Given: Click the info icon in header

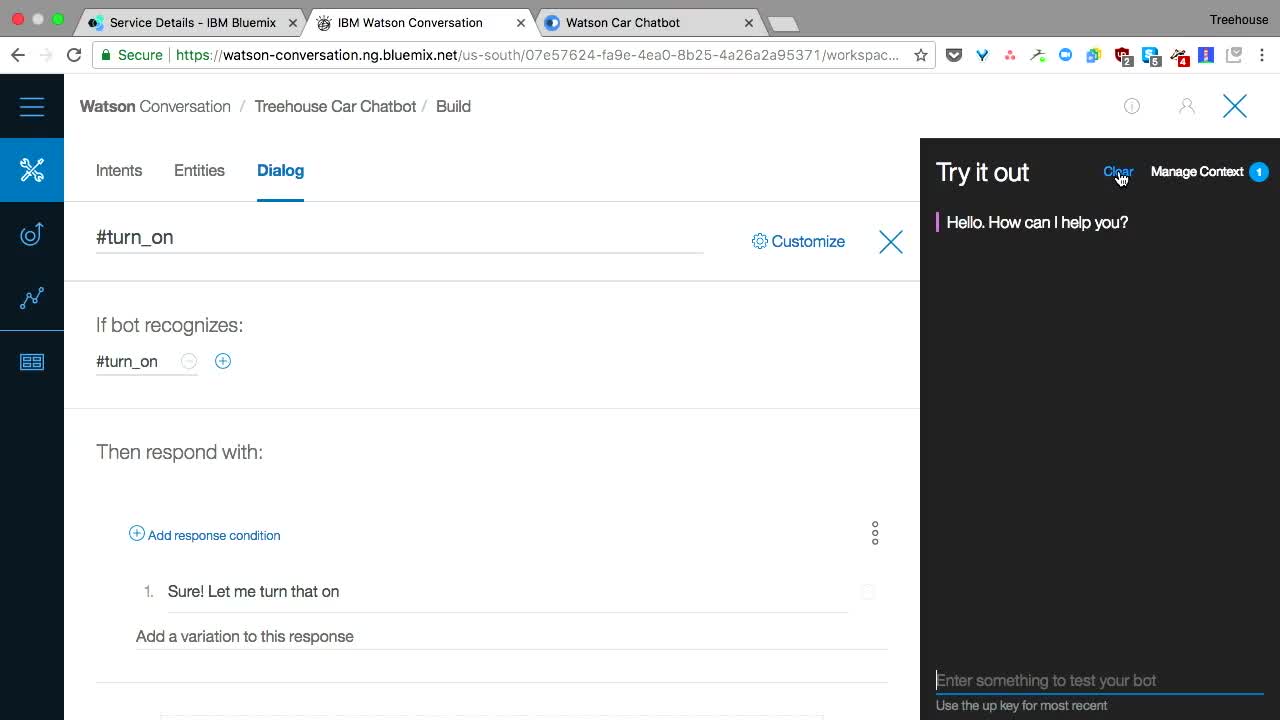Looking at the screenshot, I should click(x=1132, y=106).
